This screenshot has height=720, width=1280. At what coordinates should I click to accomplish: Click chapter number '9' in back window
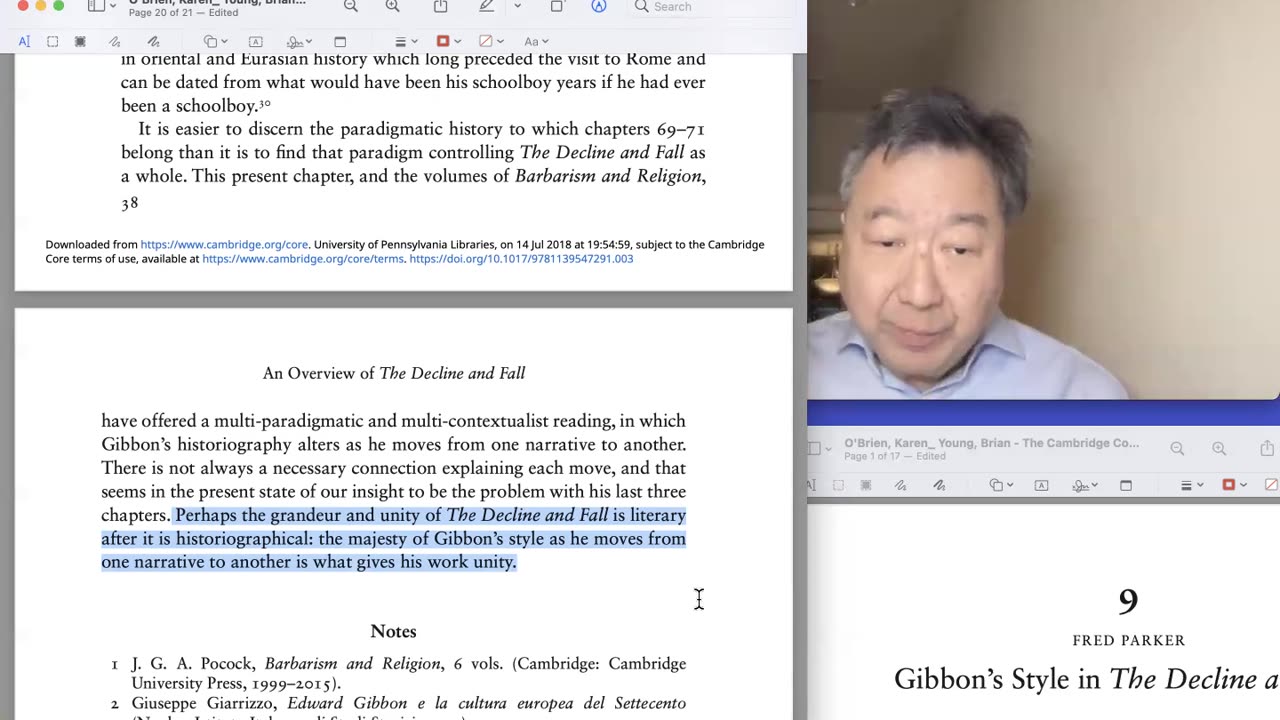click(x=1128, y=601)
